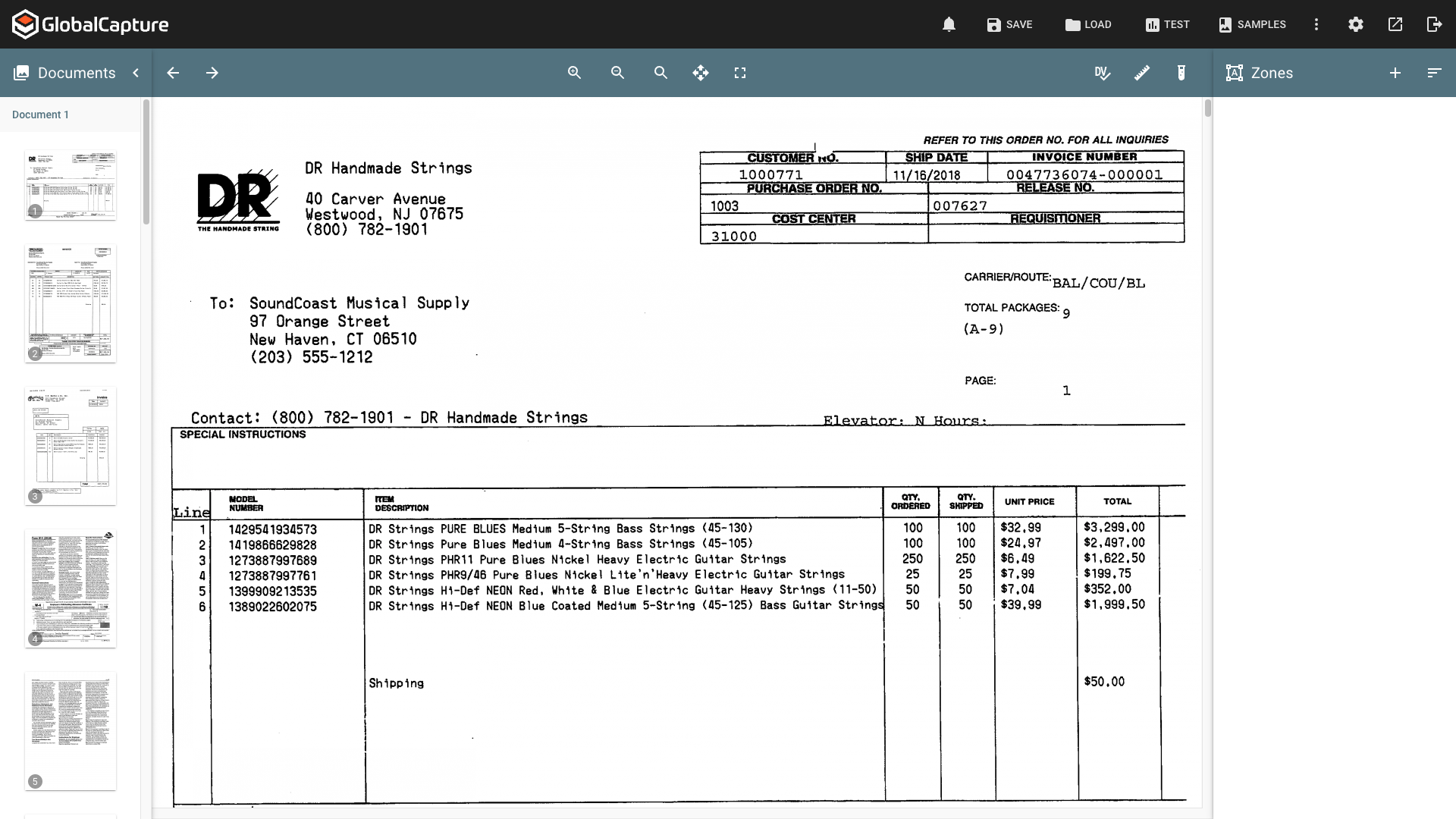This screenshot has height=819, width=1456.
Task: Run TEST from the top bar
Action: point(1166,24)
